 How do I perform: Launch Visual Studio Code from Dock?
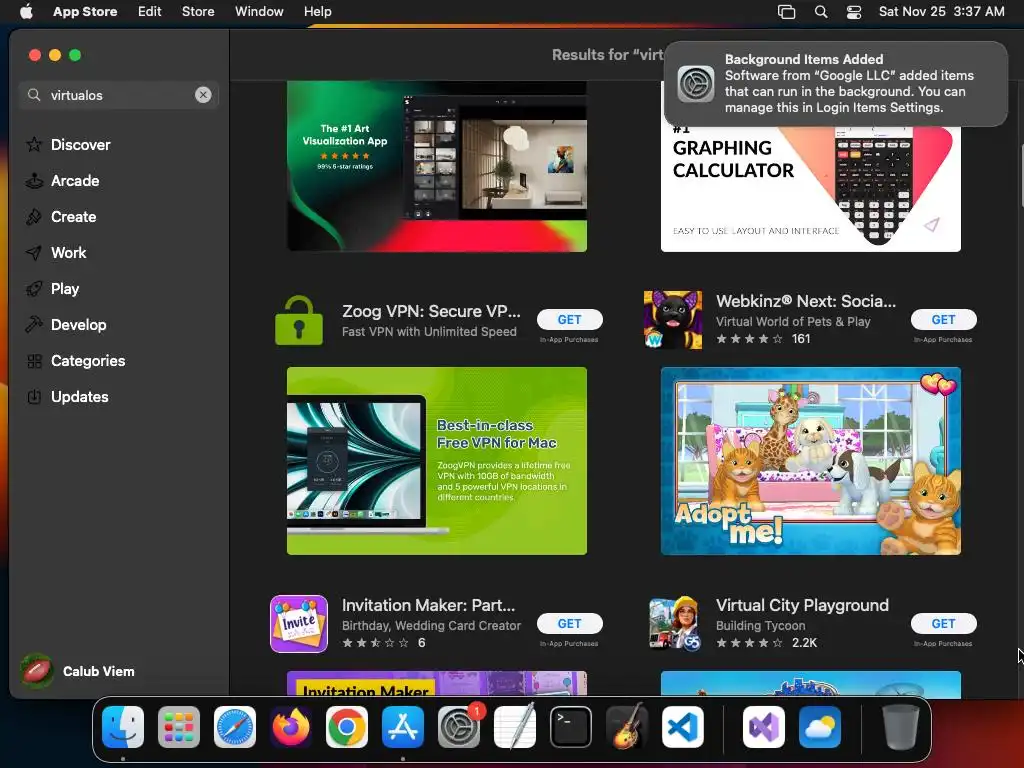[x=682, y=727]
